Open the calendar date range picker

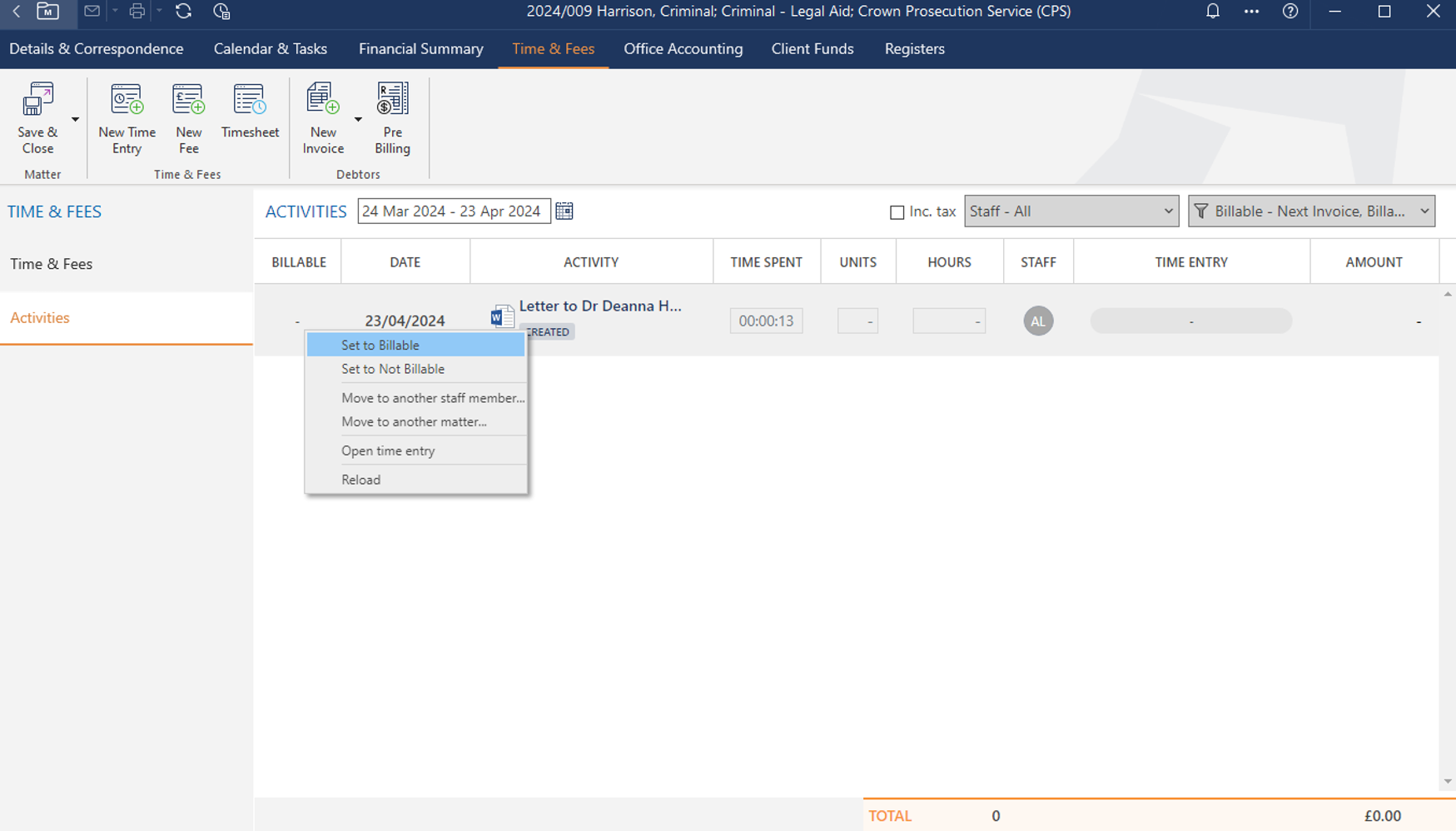click(564, 211)
